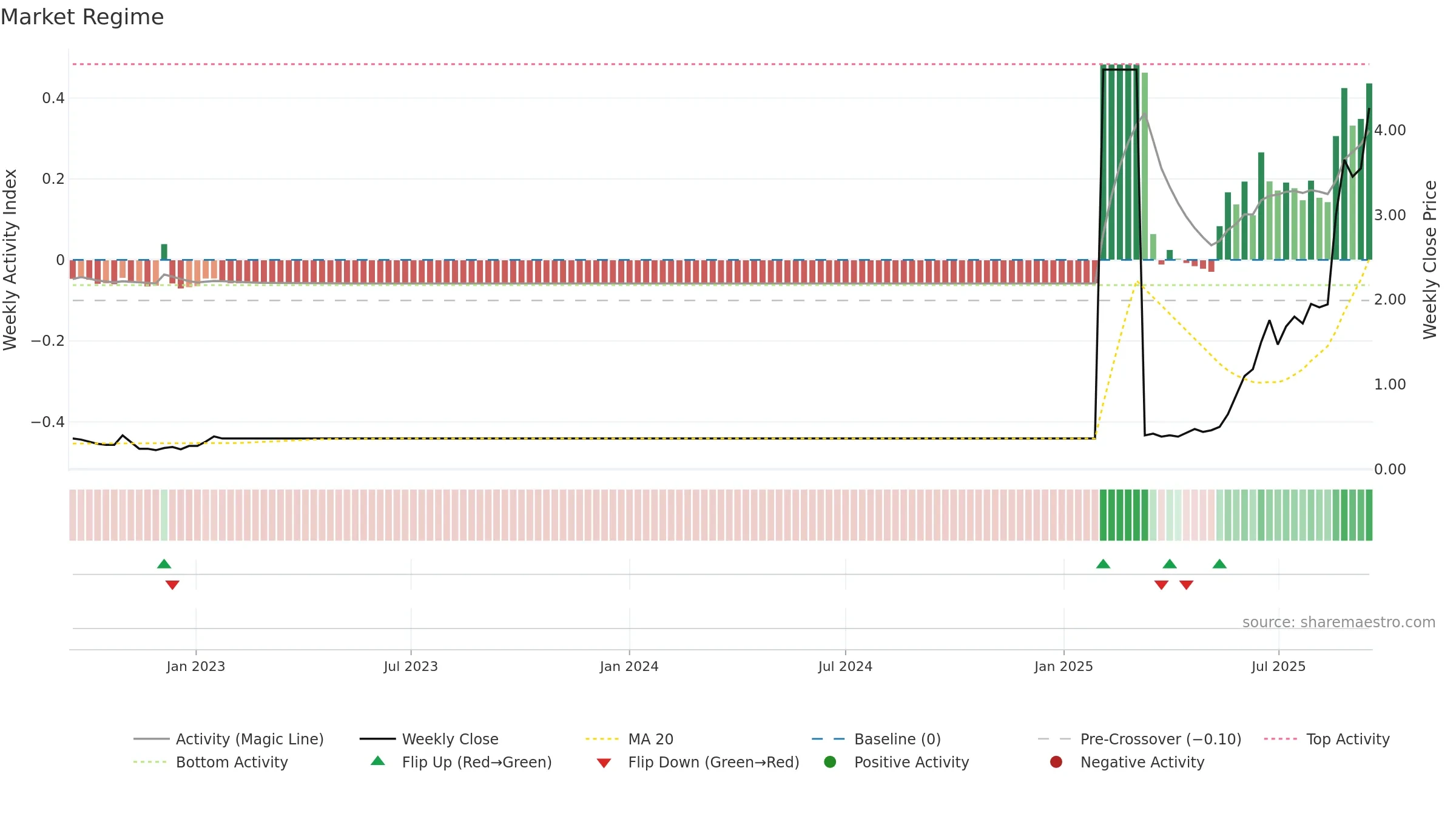Click the Positive Activity green circle icon
Image resolution: width=1456 pixels, height=819 pixels.
(830, 761)
